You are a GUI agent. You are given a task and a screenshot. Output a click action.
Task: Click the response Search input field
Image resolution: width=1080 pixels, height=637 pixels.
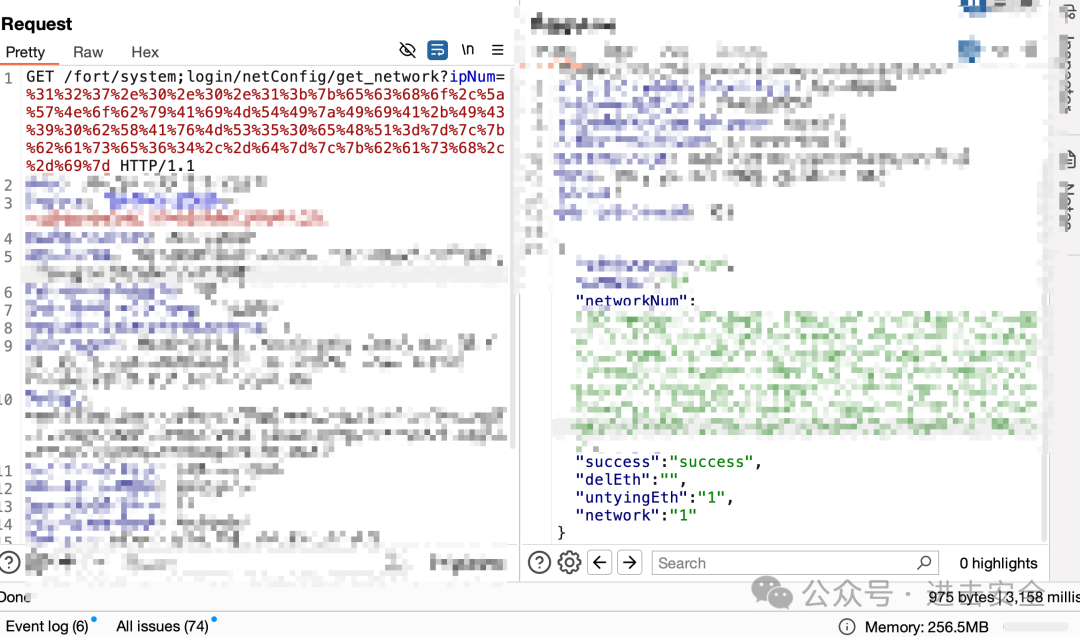780,563
